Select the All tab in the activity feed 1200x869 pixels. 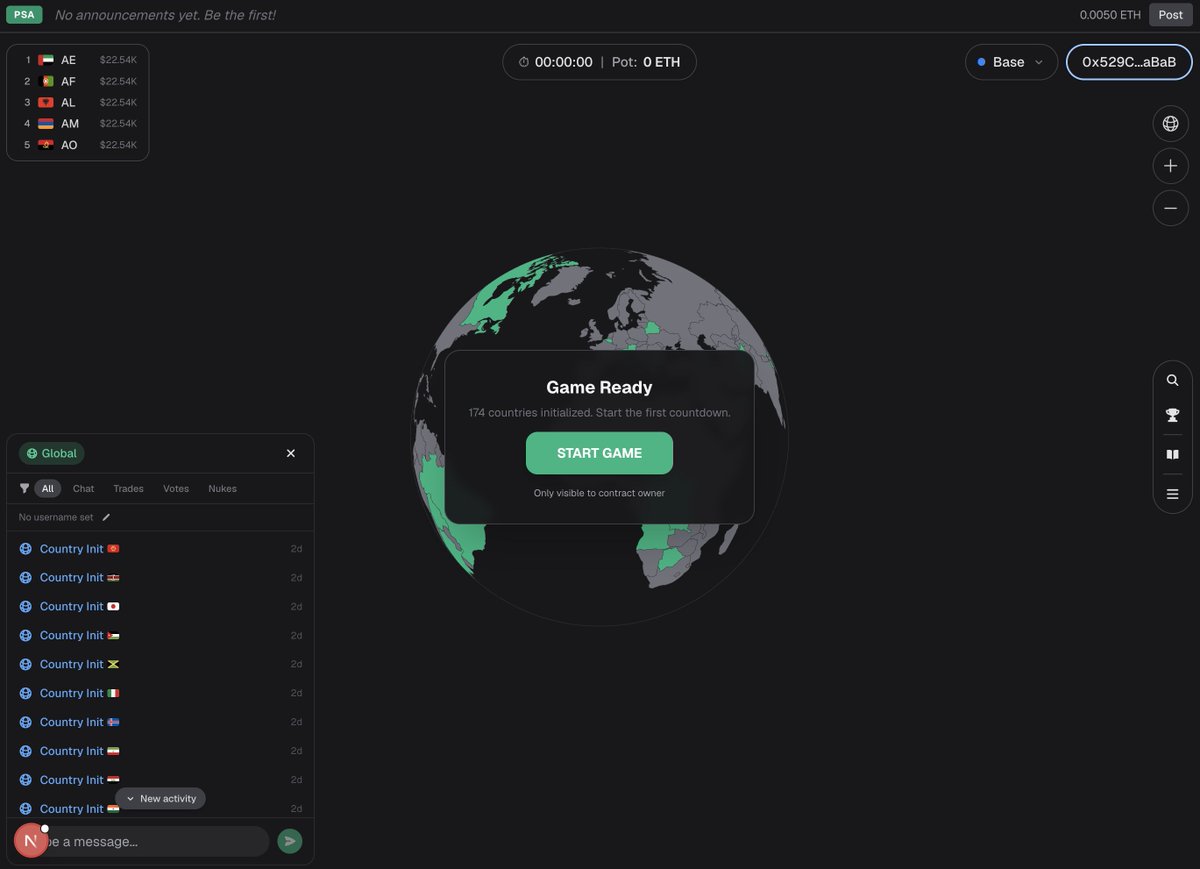[47, 488]
